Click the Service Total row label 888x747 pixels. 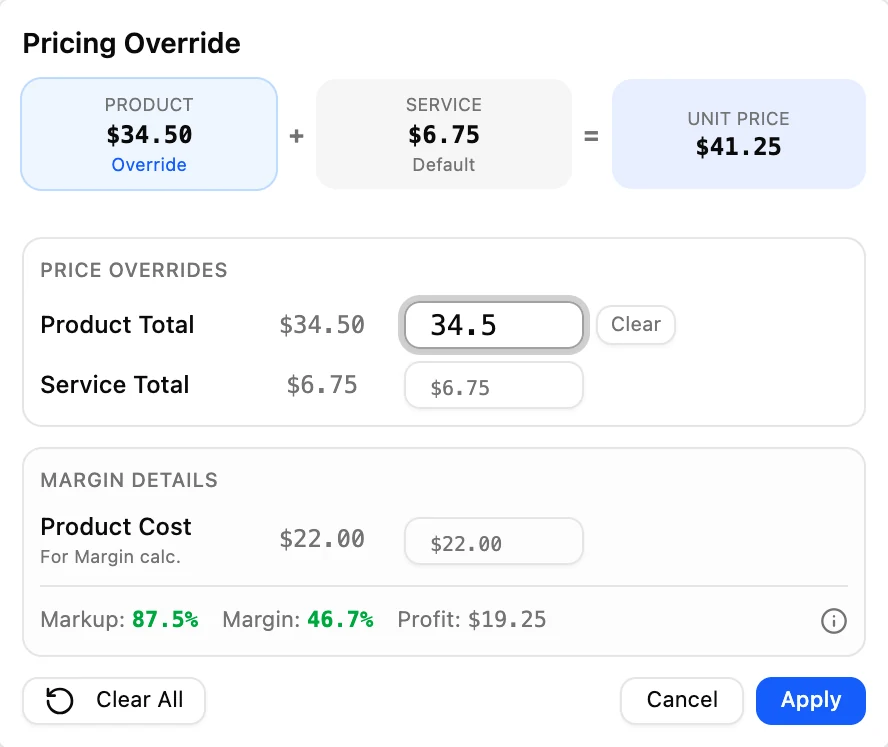[x=114, y=385]
